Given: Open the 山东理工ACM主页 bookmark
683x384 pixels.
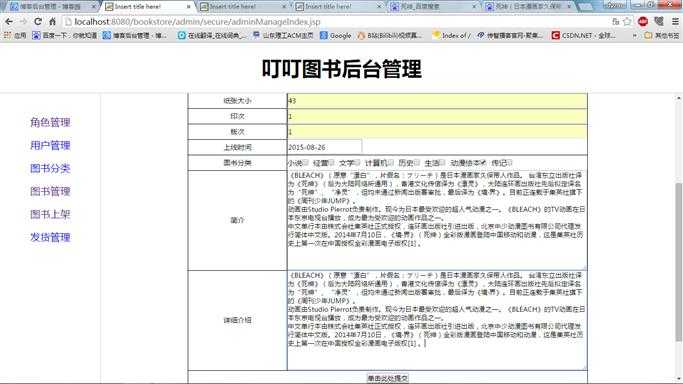Looking at the screenshot, I should click(283, 35).
